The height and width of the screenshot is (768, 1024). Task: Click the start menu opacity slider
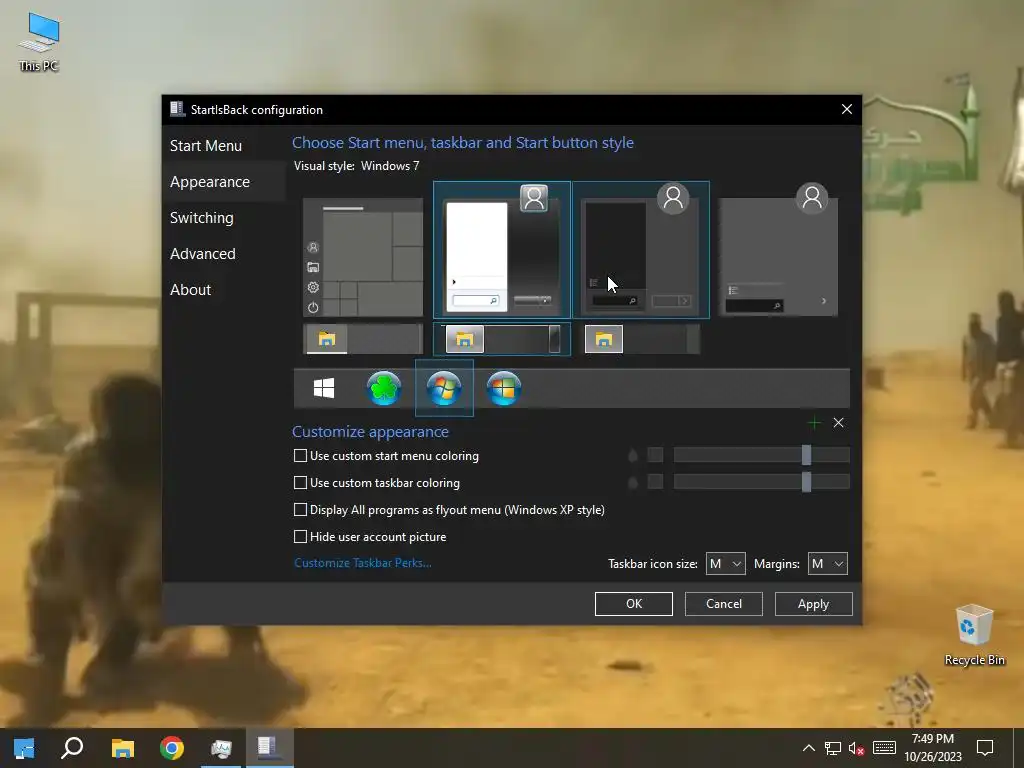tap(761, 455)
